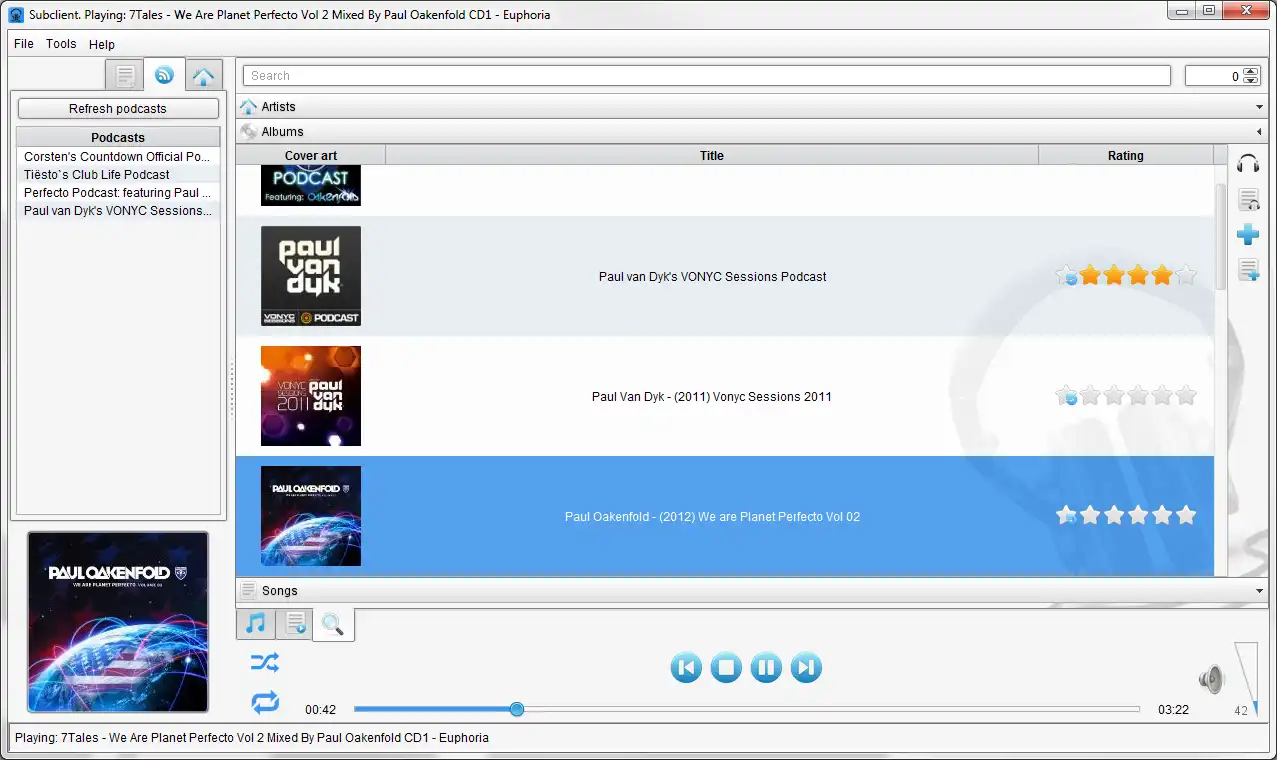Click We are Planet Perfecto Vol 02 cover
Viewport: 1277px width, 760px height.
311,516
